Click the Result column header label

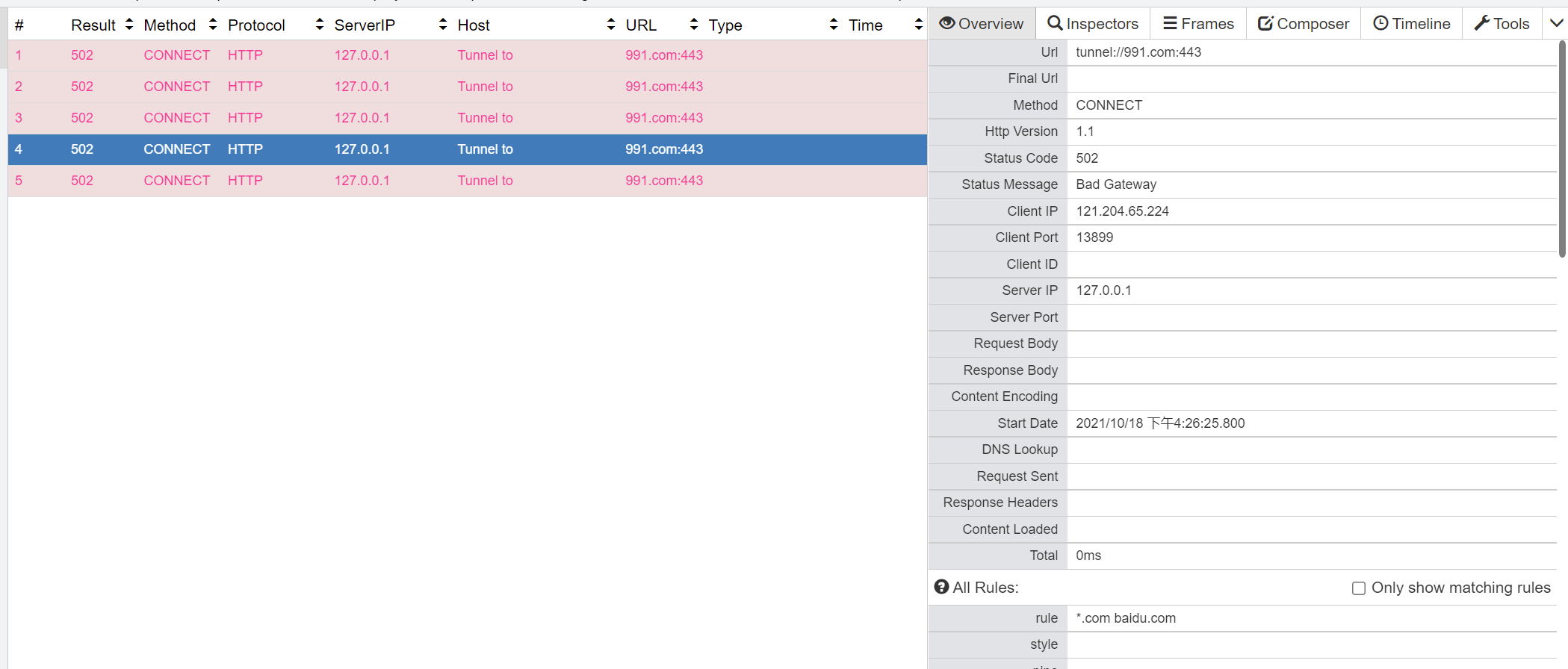click(x=93, y=25)
